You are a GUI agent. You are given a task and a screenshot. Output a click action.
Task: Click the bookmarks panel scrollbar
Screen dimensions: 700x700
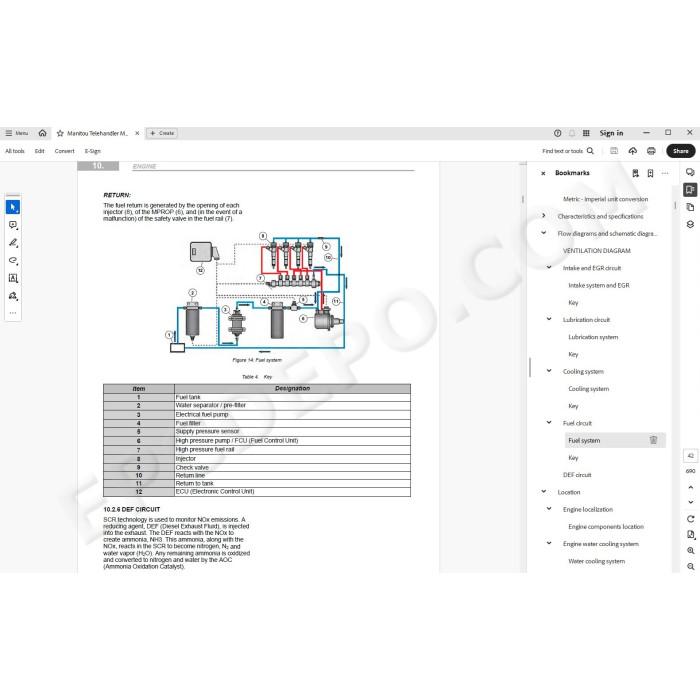[675, 205]
